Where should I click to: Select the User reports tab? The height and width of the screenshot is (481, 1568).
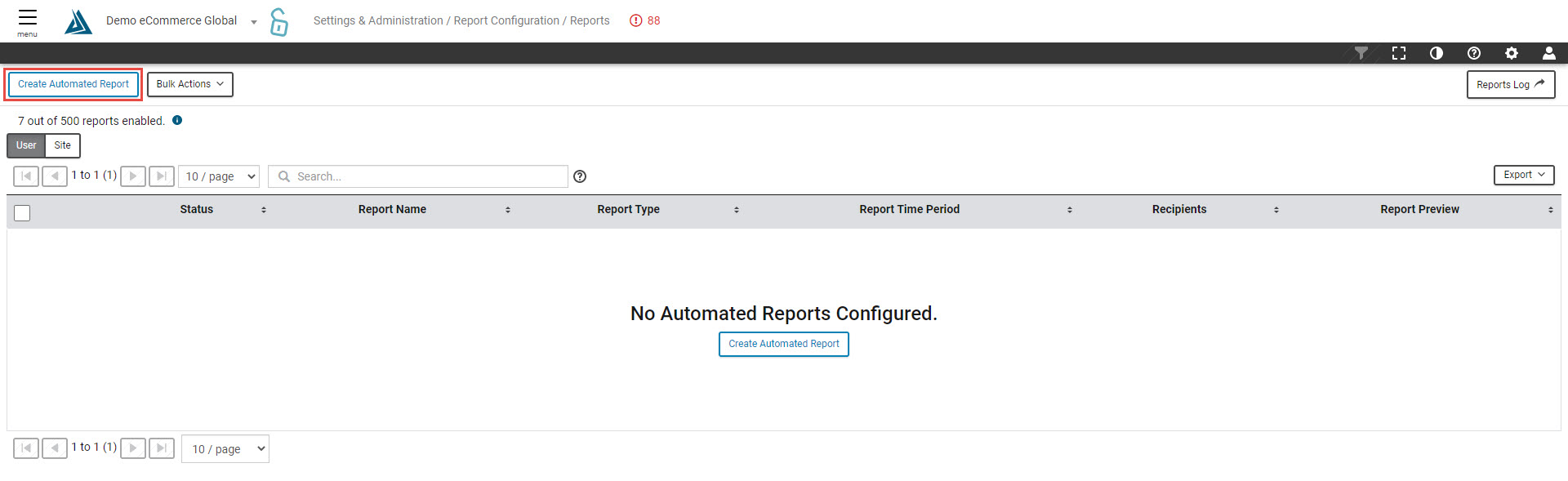[x=26, y=145]
